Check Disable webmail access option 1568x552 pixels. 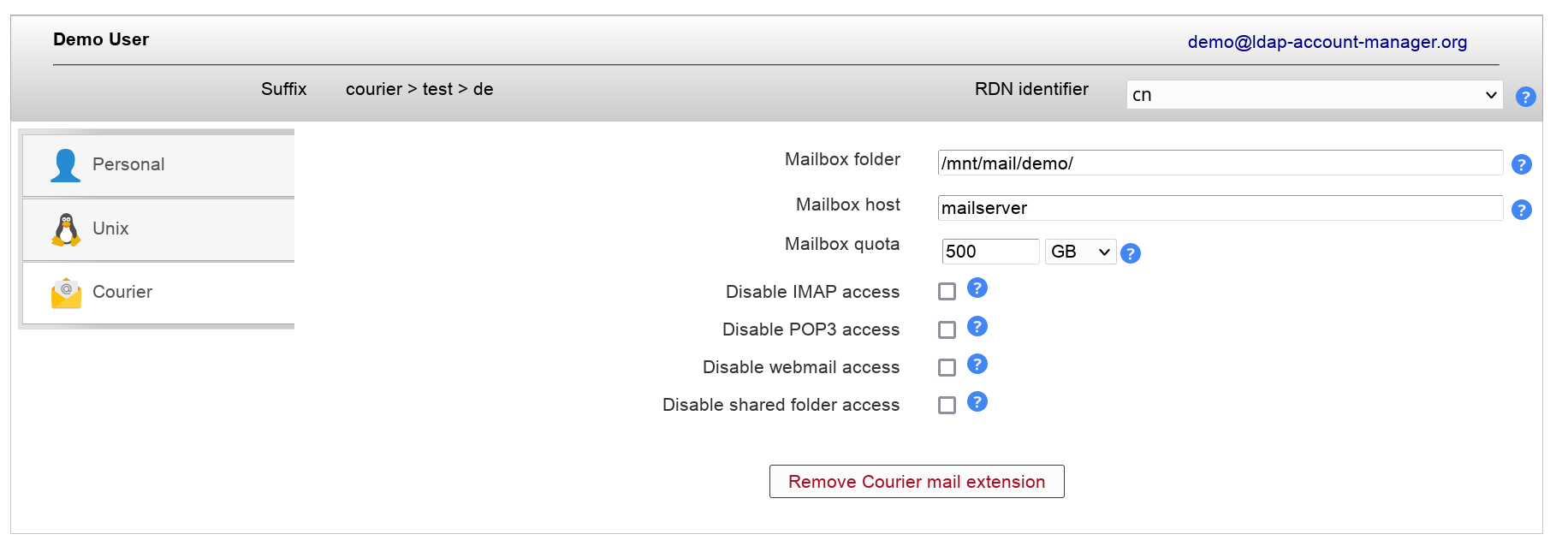tap(947, 367)
